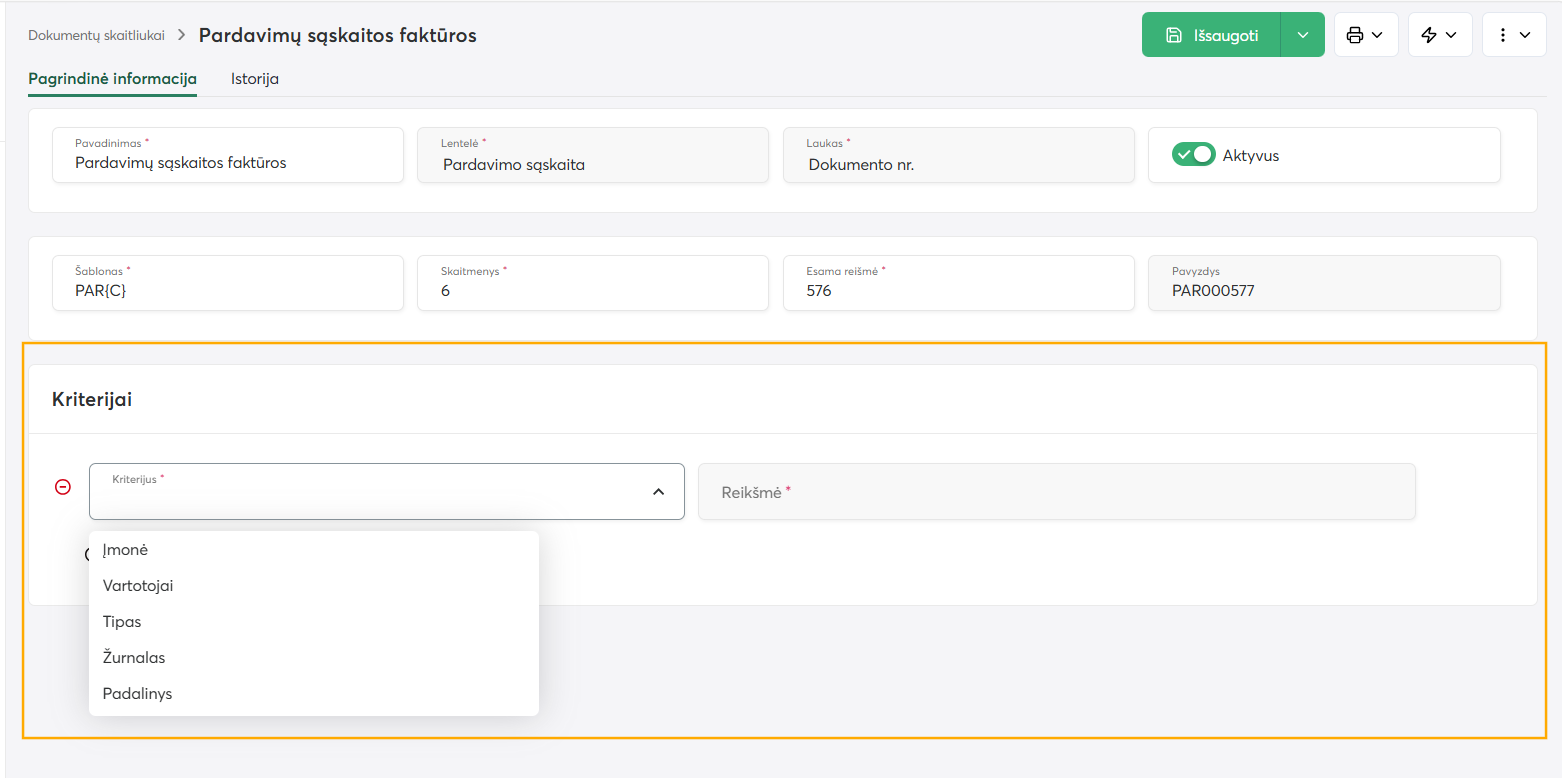Click the breadcrumb chevron separator
1562x778 pixels.
182,35
